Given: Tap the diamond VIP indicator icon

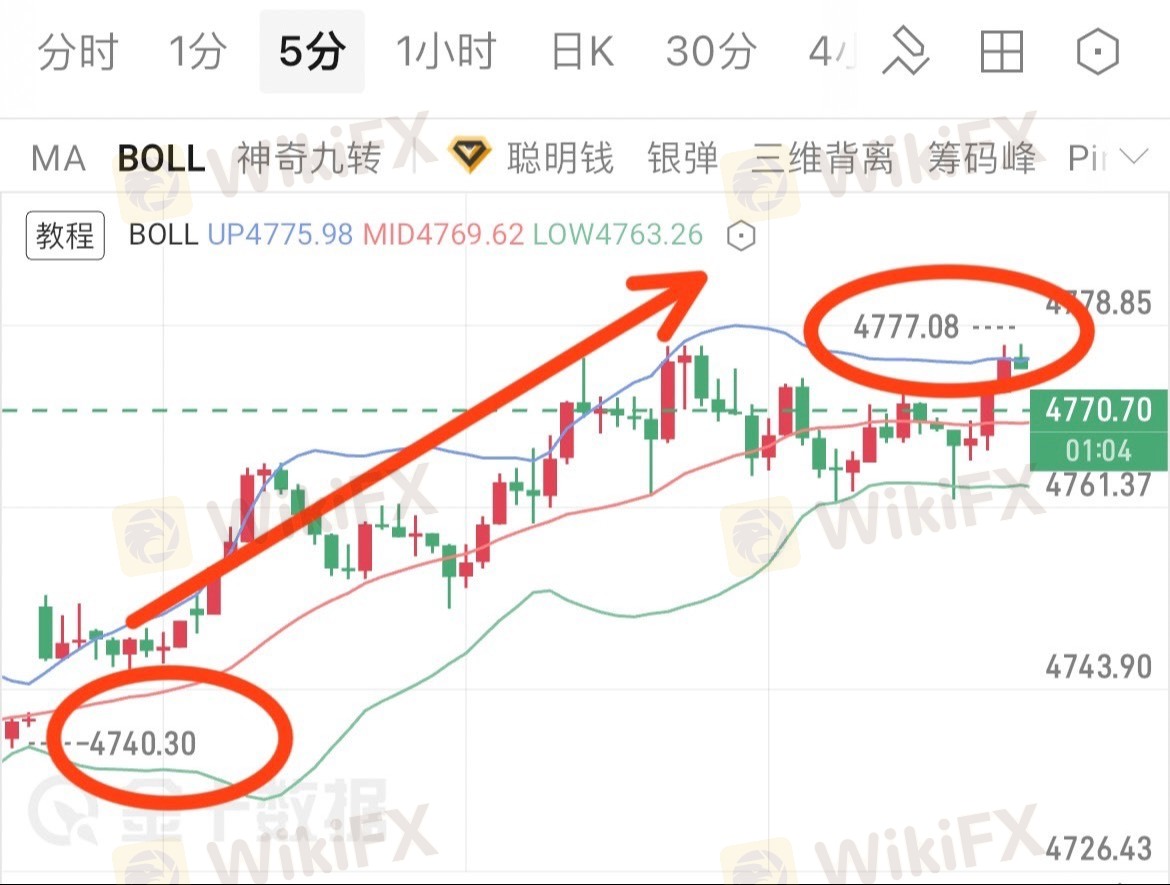Looking at the screenshot, I should pos(469,154).
